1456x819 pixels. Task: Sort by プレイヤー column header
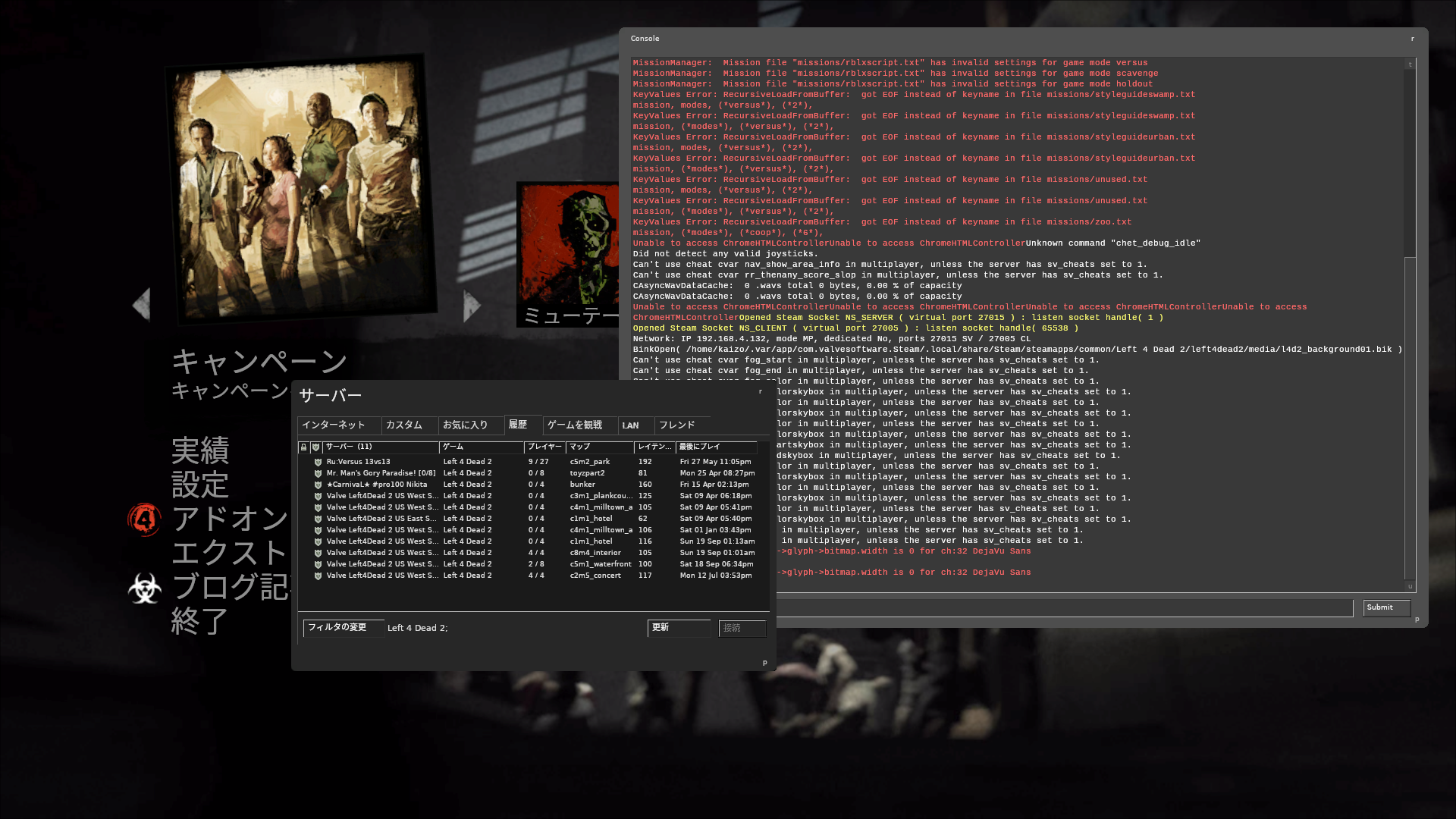(x=544, y=447)
